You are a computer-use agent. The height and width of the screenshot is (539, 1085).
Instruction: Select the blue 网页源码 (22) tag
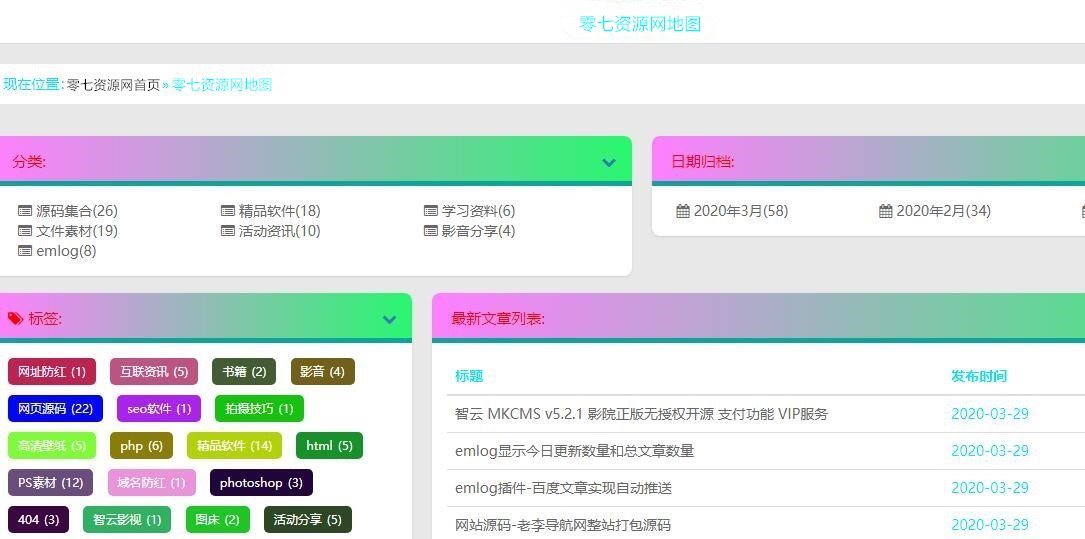point(55,409)
